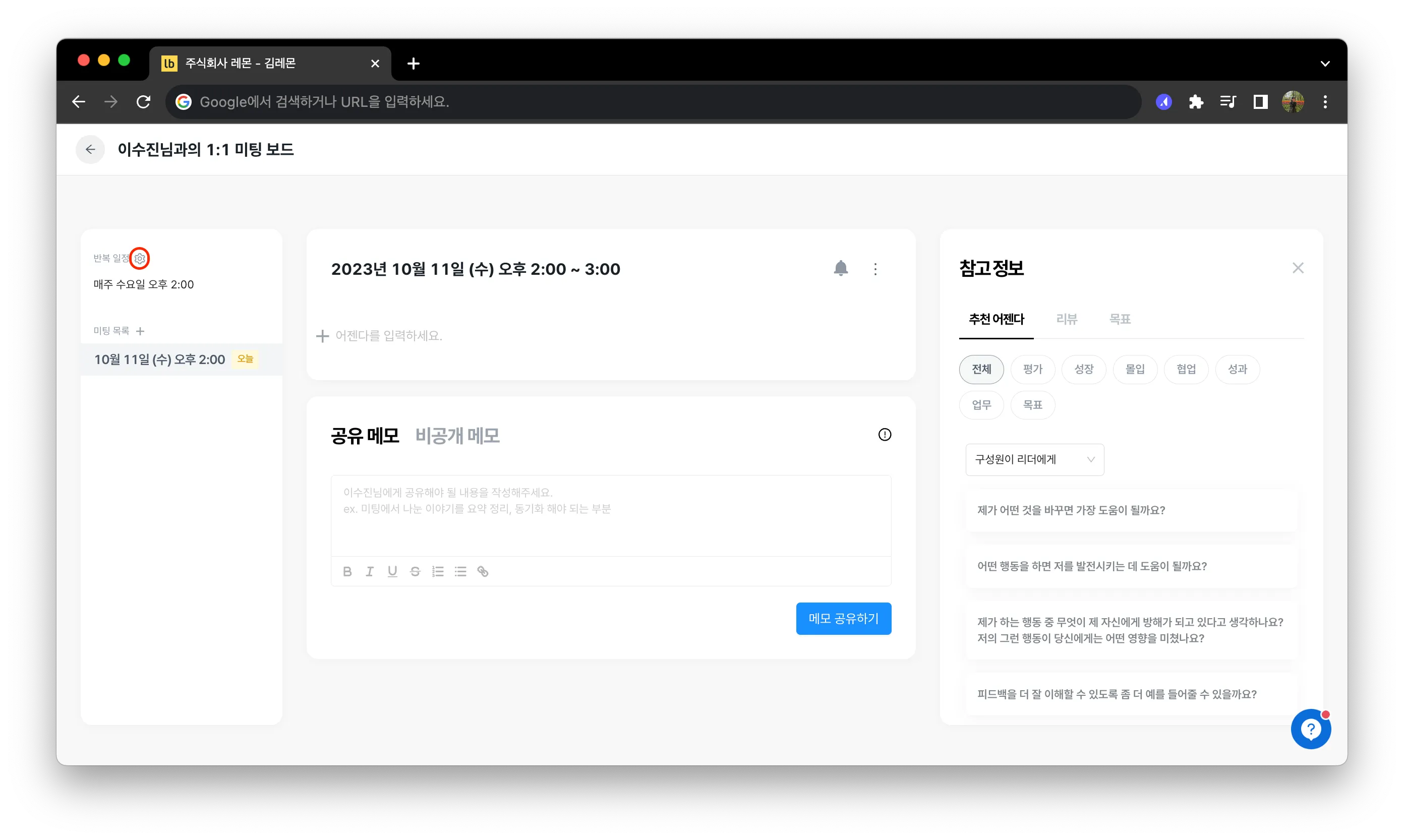
Task: Open the meeting three-dot options menu
Action: tap(875, 269)
